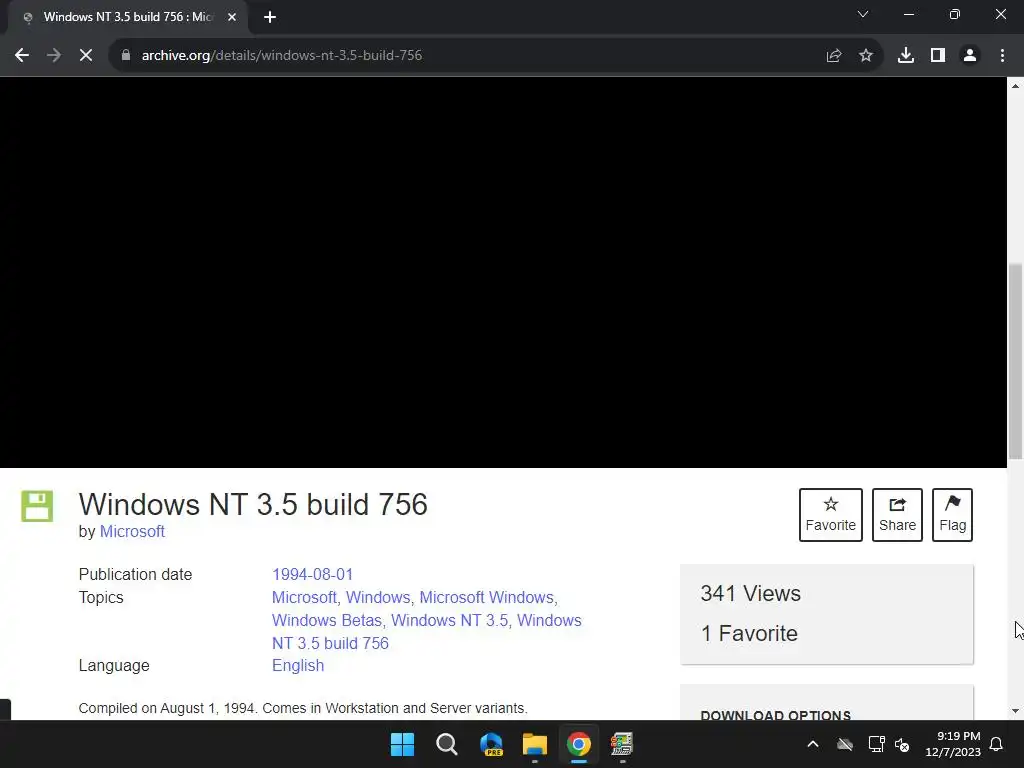1024x768 pixels.
Task: Click the scrollbar down arrow
Action: click(x=1015, y=711)
